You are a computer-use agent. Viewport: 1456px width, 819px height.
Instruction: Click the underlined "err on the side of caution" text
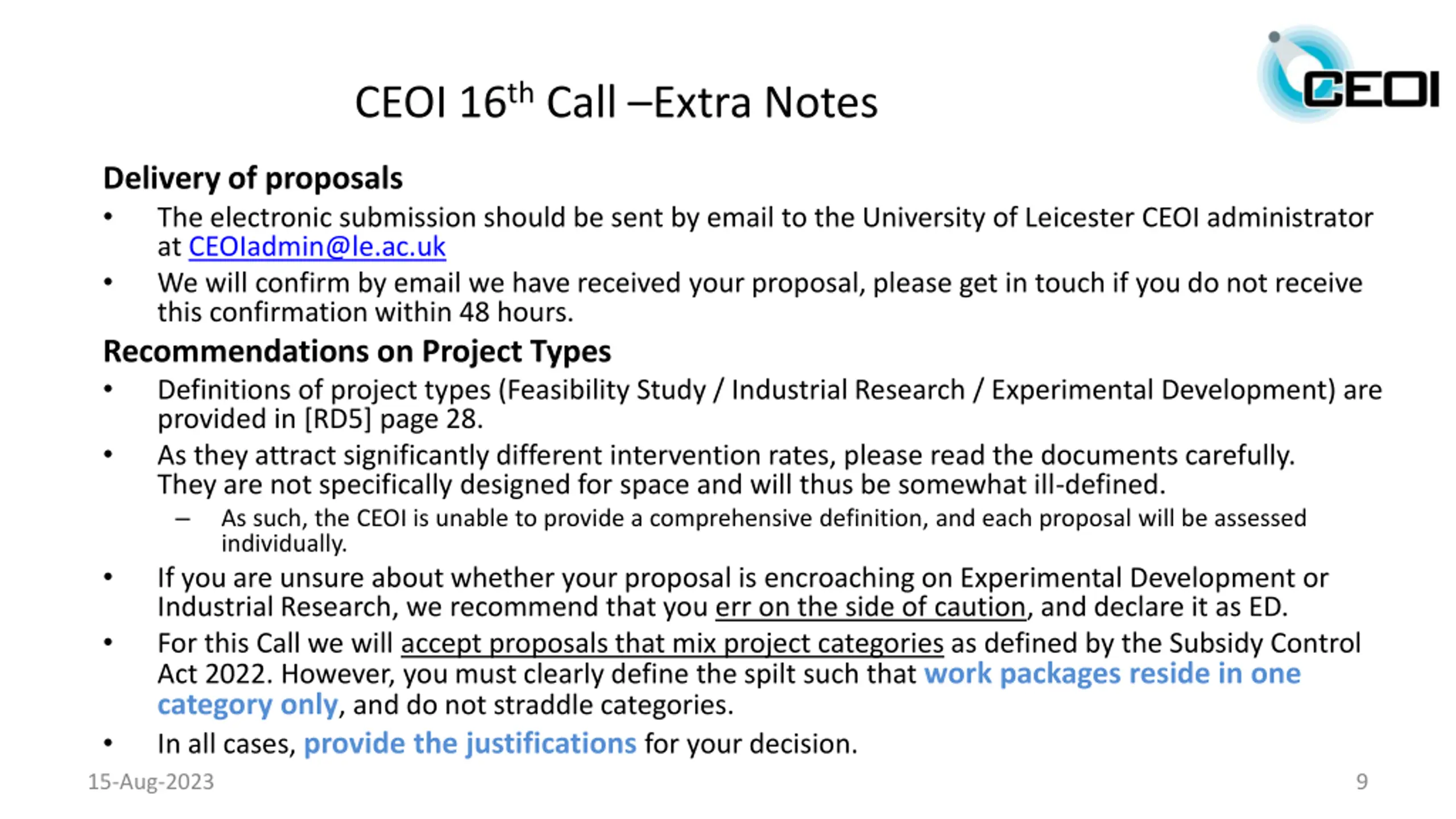(870, 607)
